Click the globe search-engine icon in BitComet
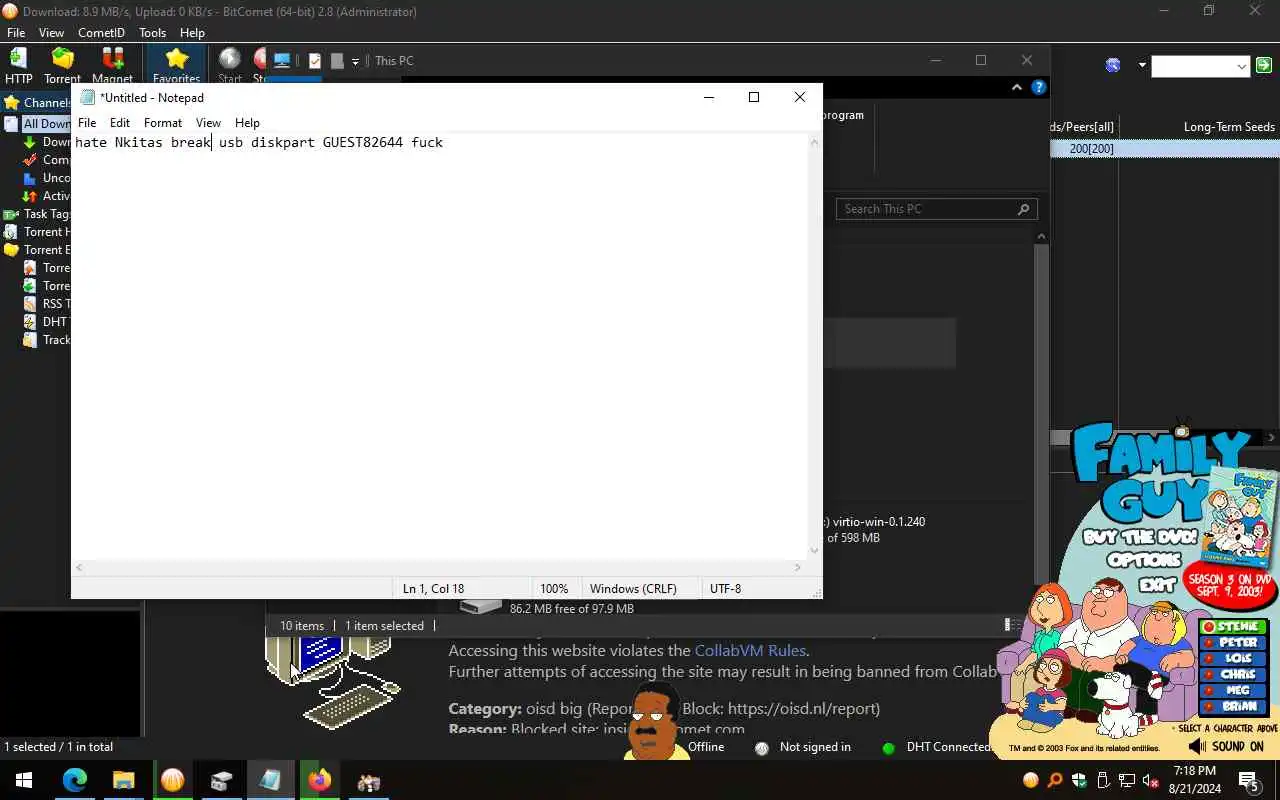 click(x=1113, y=66)
